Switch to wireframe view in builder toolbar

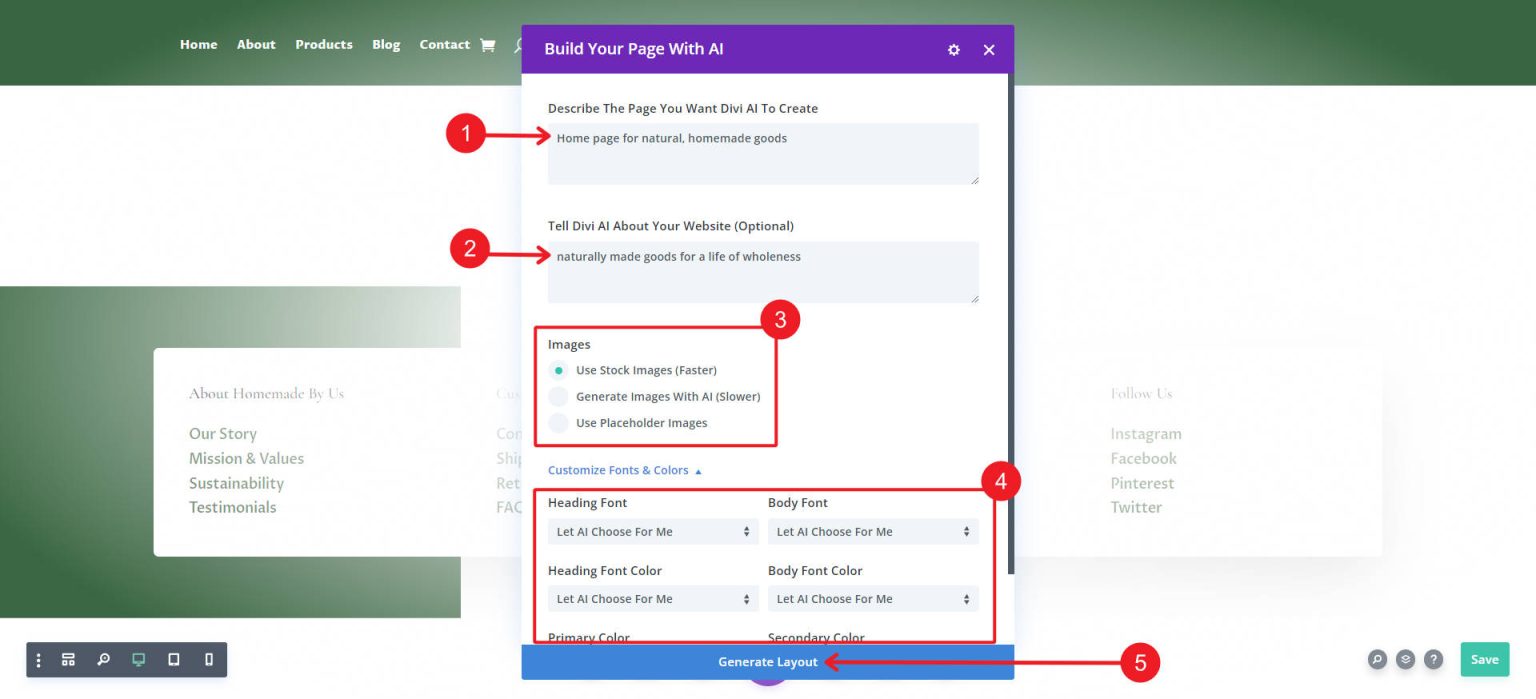coord(68,660)
